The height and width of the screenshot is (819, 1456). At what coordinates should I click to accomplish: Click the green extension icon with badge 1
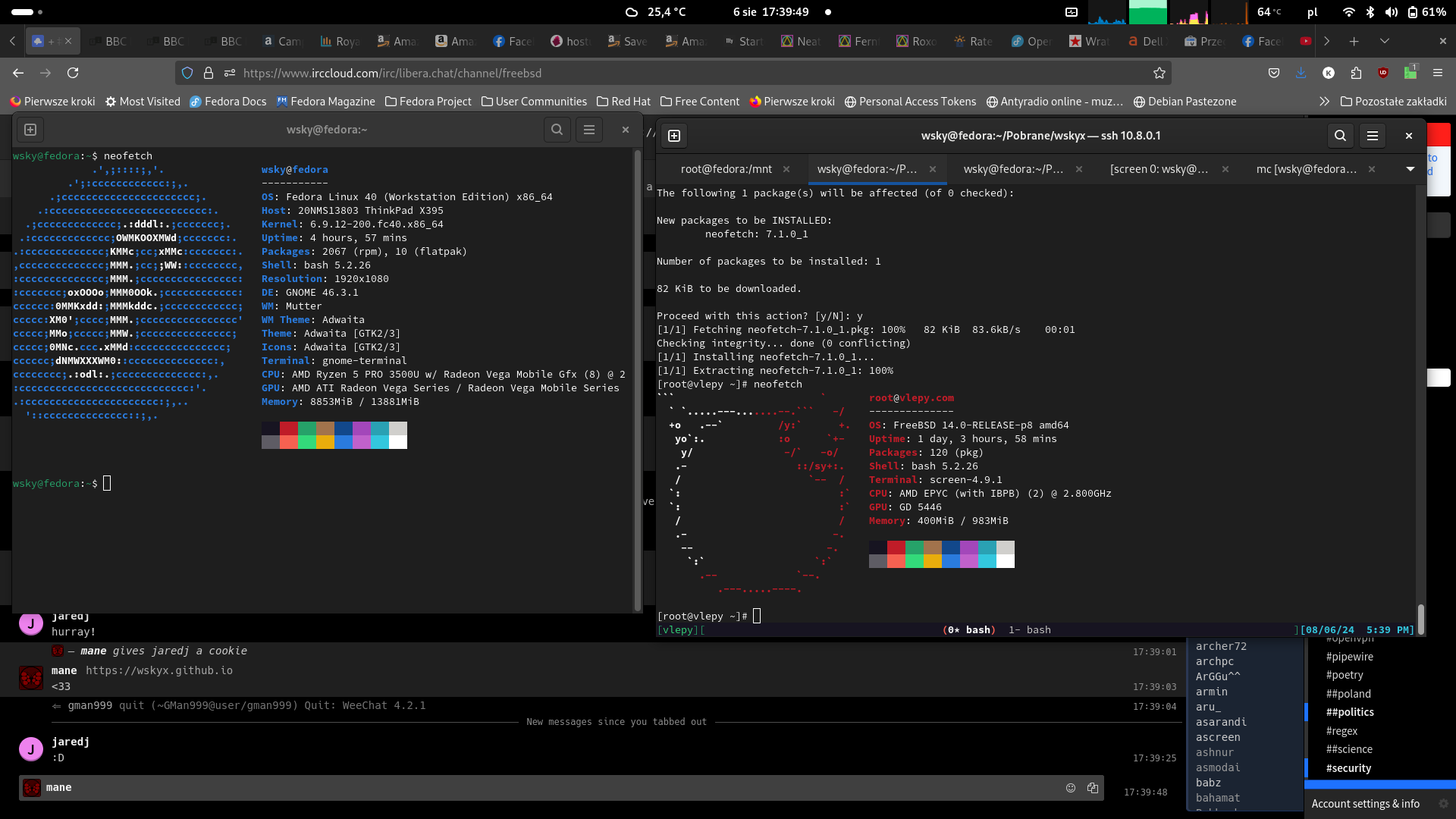(1410, 73)
